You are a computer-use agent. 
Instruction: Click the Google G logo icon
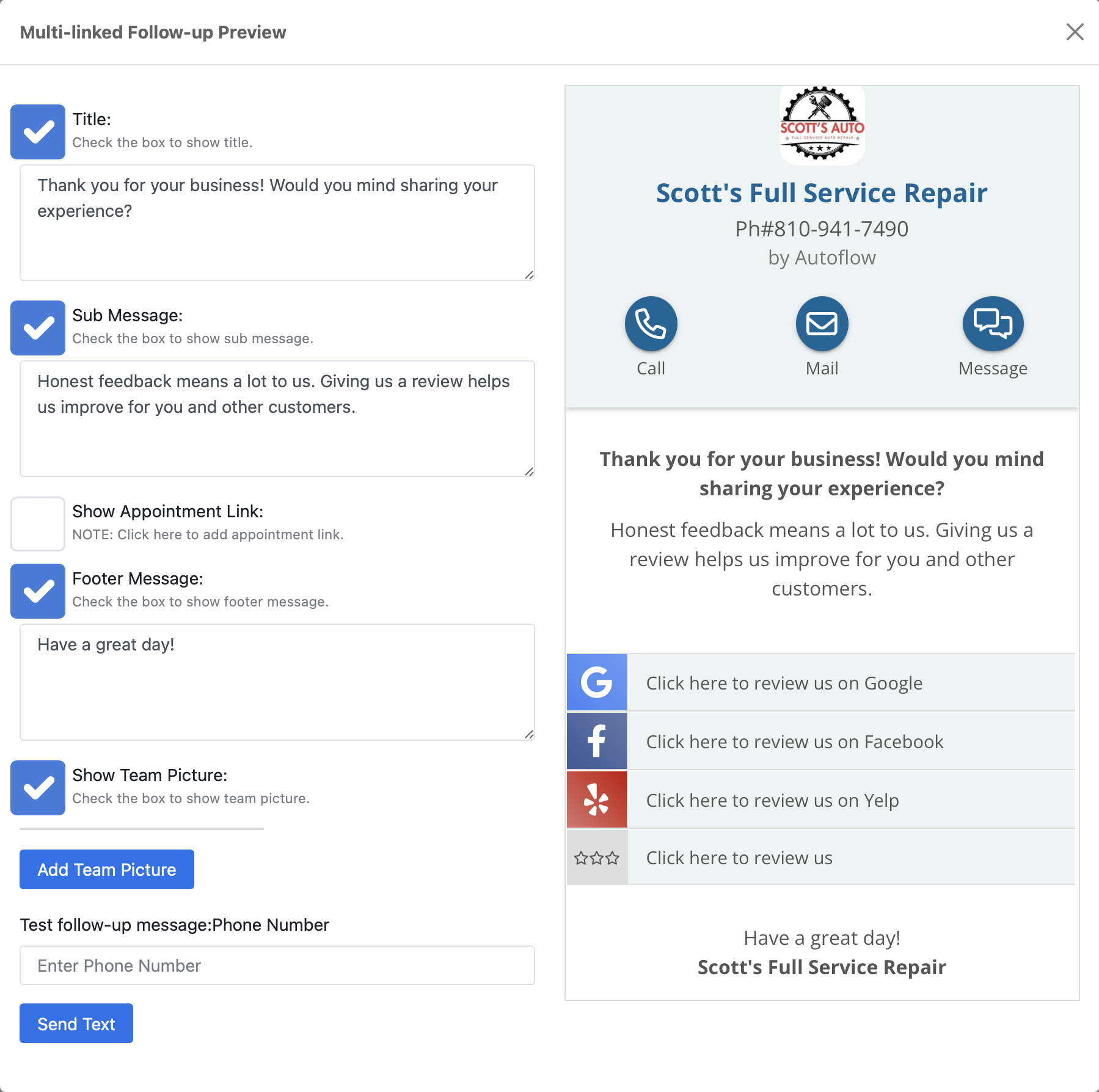597,682
